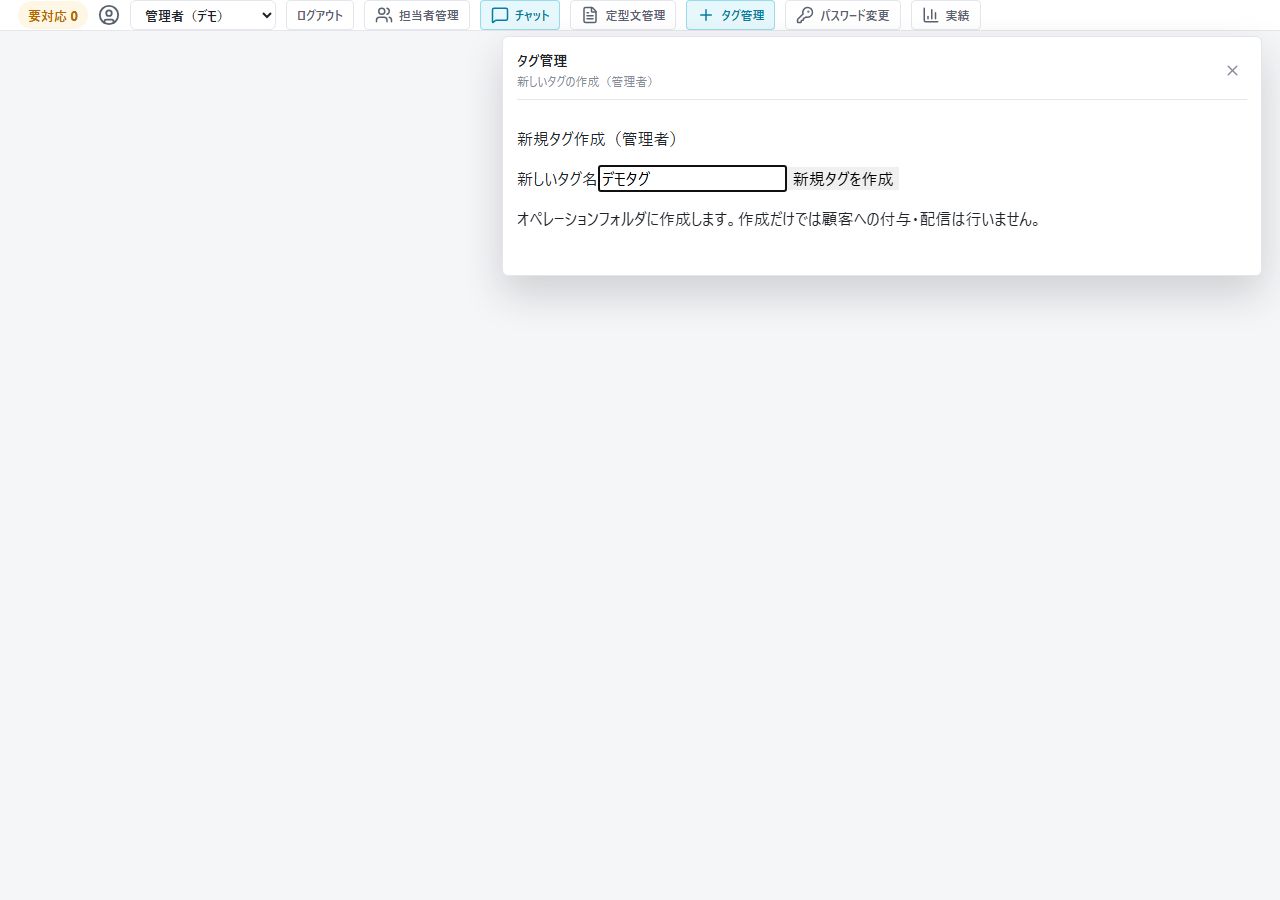The height and width of the screenshot is (900, 1280).
Task: Open 担当者管理 staff management
Action: (417, 15)
